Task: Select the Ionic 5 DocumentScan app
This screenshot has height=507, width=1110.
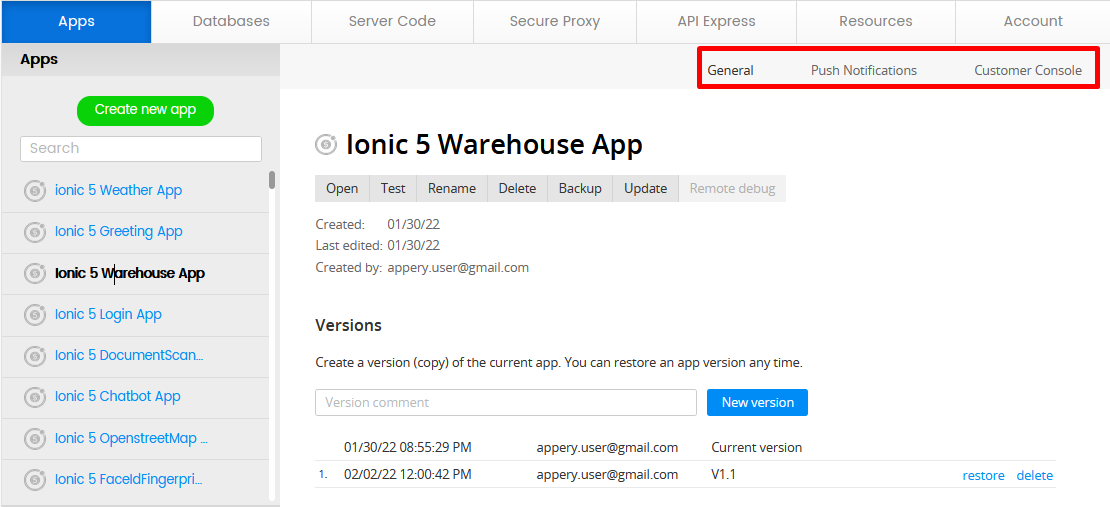Action: 129,355
